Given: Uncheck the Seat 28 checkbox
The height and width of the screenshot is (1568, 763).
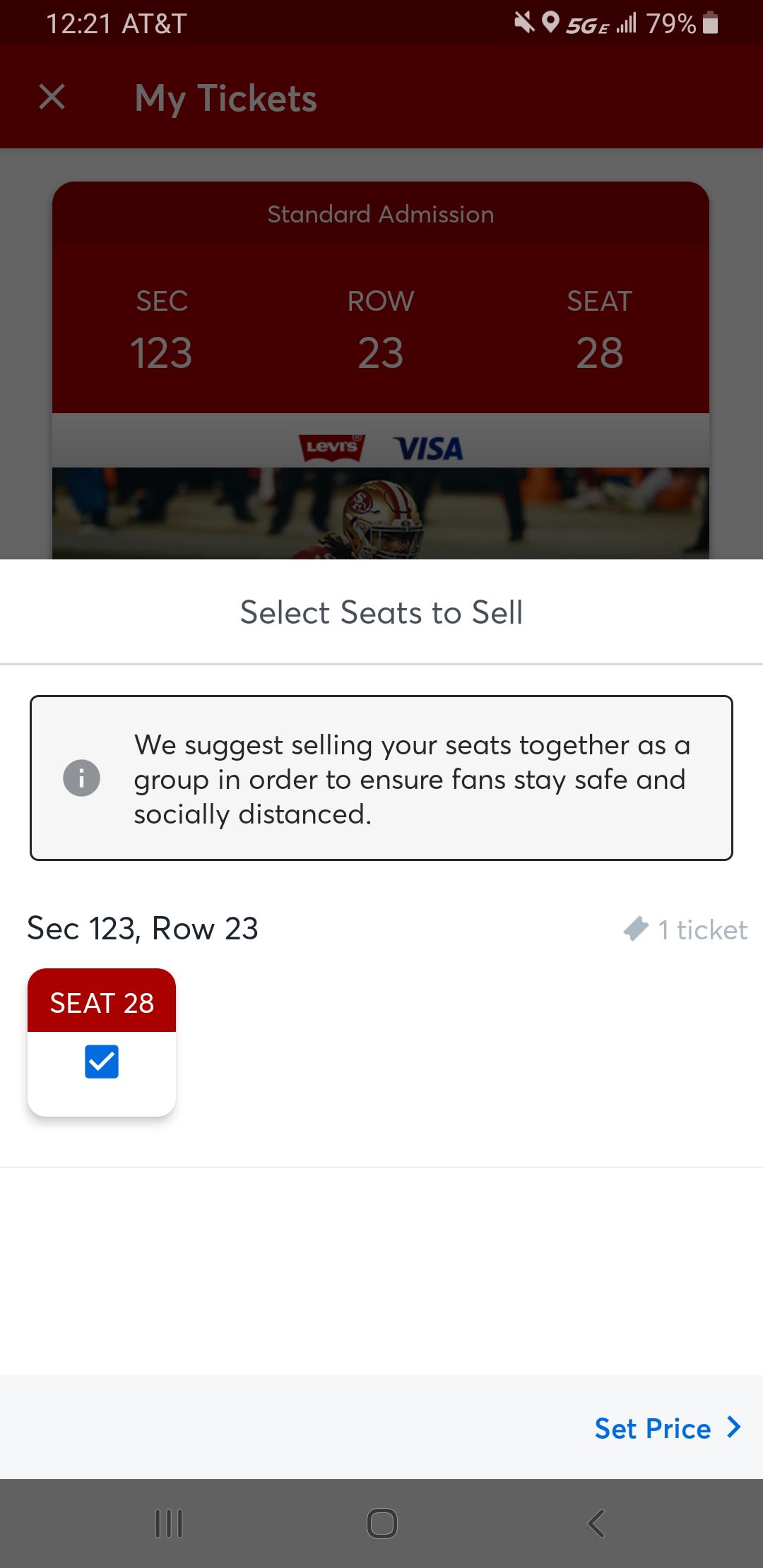Looking at the screenshot, I should [102, 1062].
